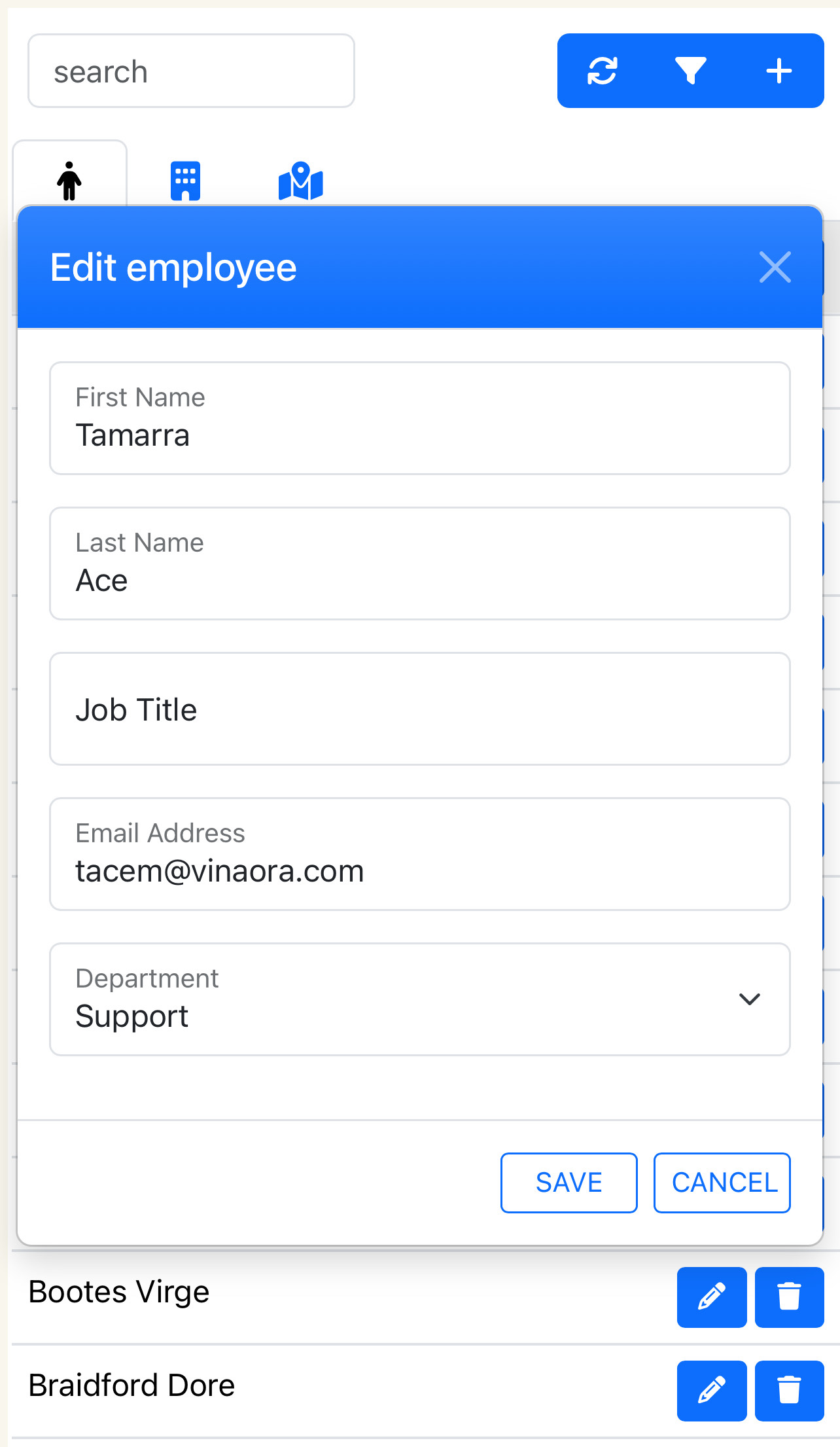Focus the empty Job Title field
The height and width of the screenshot is (1447, 840).
419,709
